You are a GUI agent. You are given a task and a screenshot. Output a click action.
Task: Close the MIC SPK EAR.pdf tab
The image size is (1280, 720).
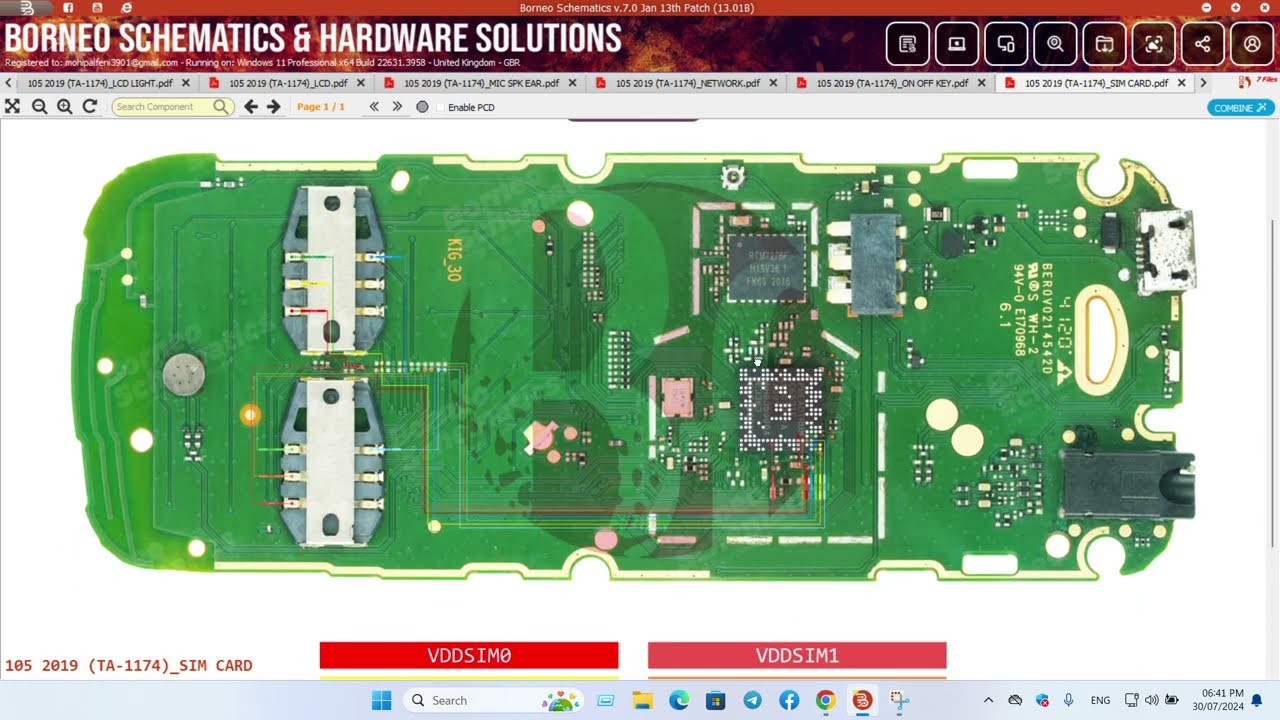pos(572,83)
